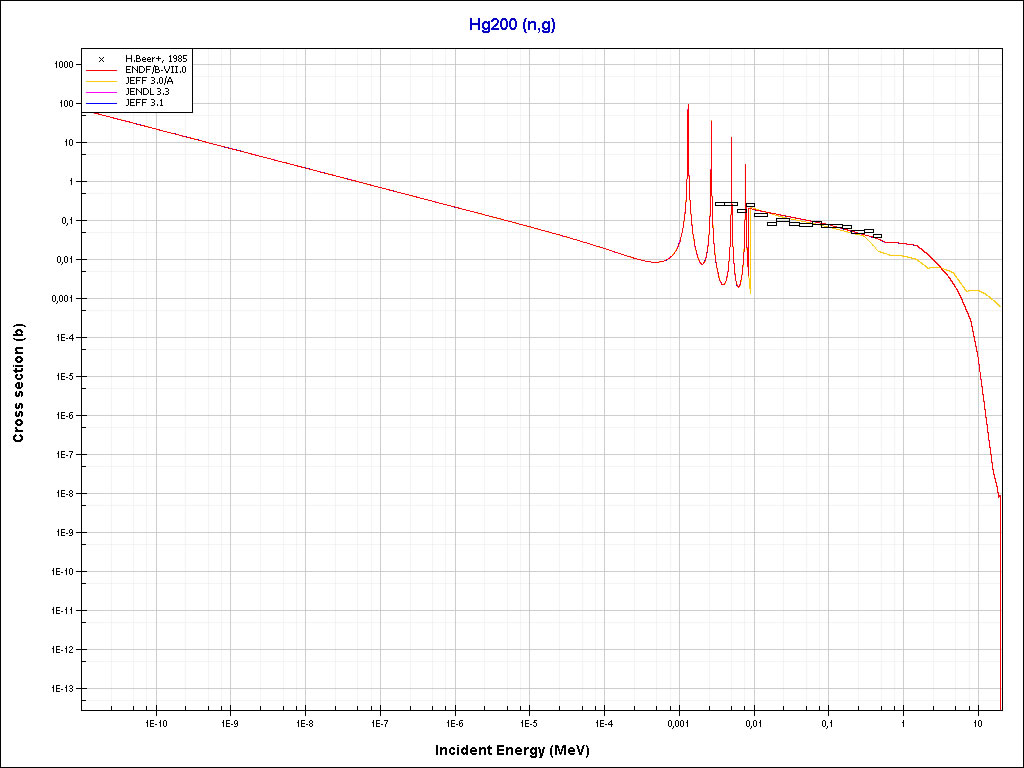Click the blue JEFF 3.1 legend line

(x=101, y=103)
